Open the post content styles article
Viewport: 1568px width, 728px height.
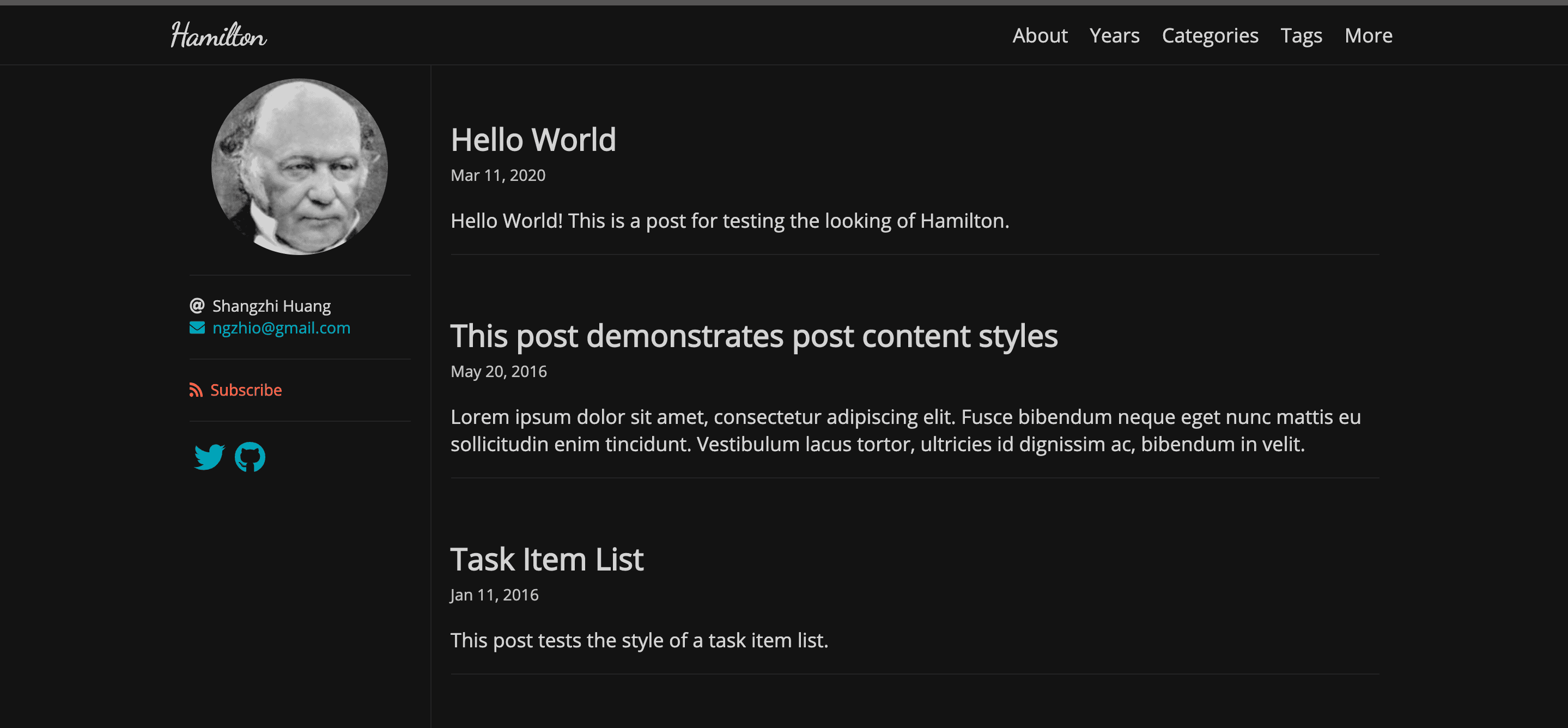[x=753, y=336]
